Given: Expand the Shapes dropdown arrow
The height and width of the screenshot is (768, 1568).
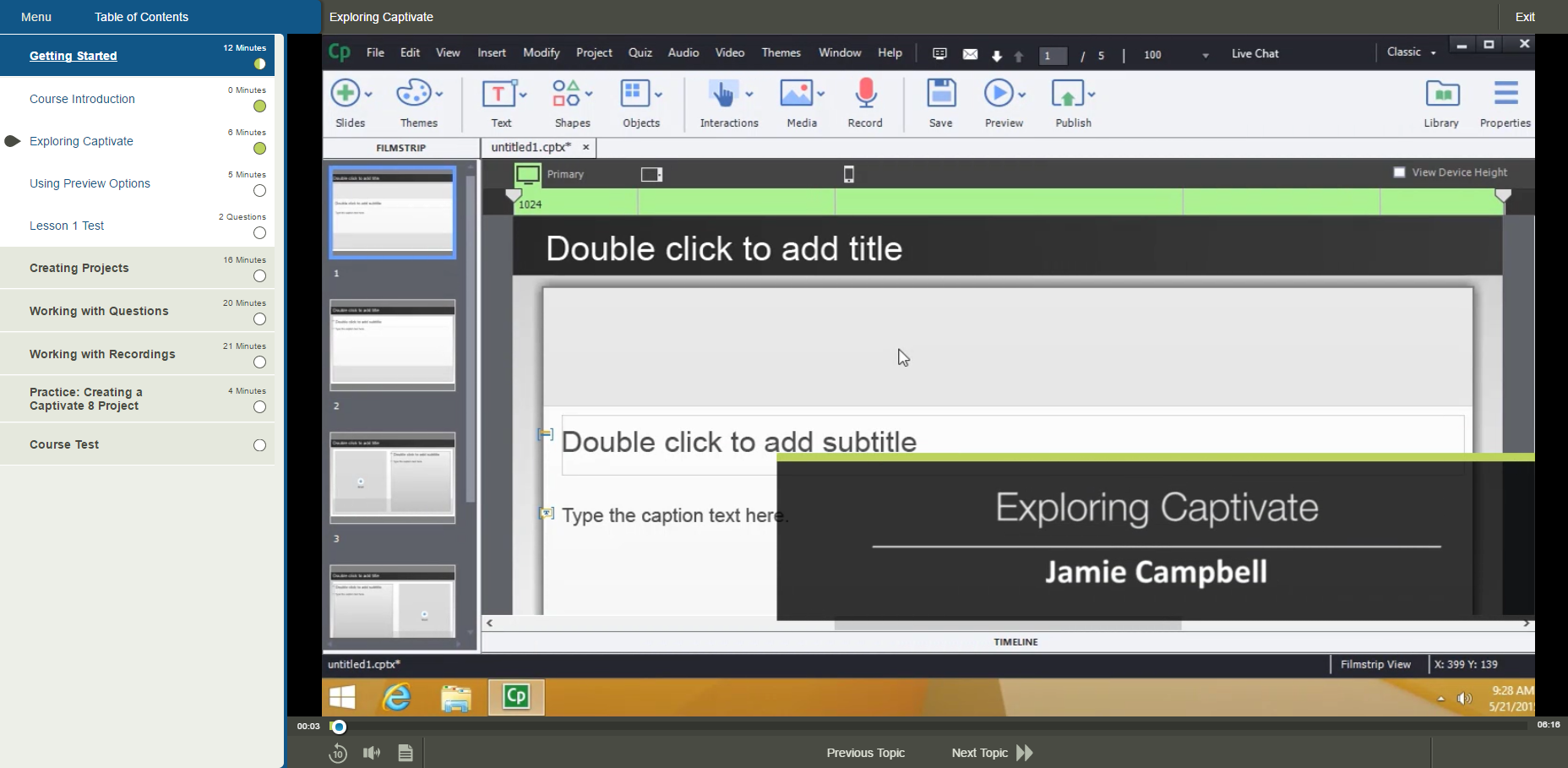Looking at the screenshot, I should click(589, 95).
